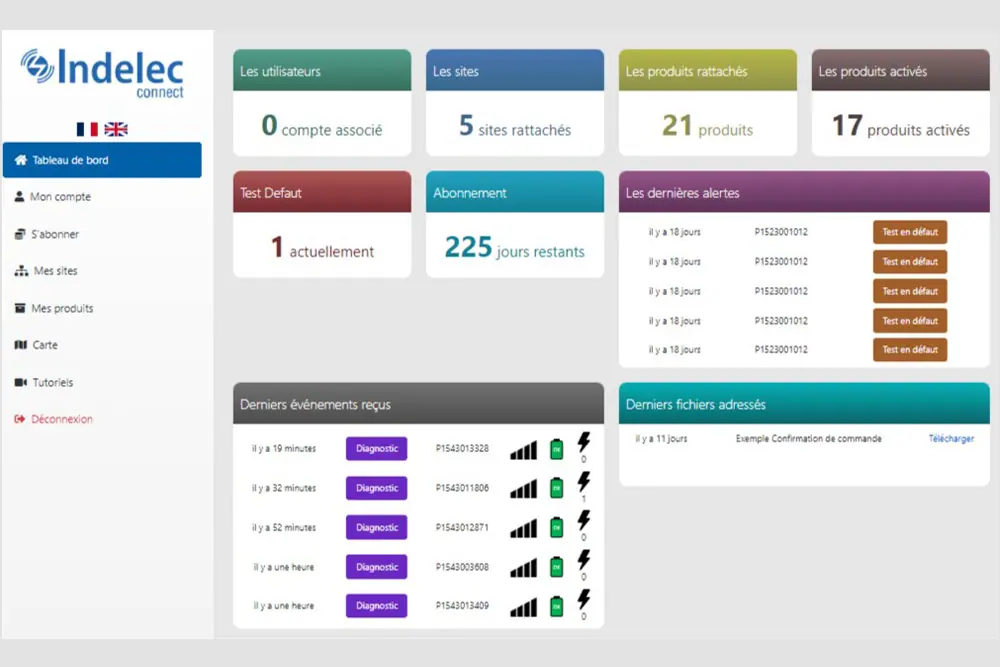Click green battery icon for P1543011806
The width and height of the screenshot is (1000, 667).
pos(557,489)
